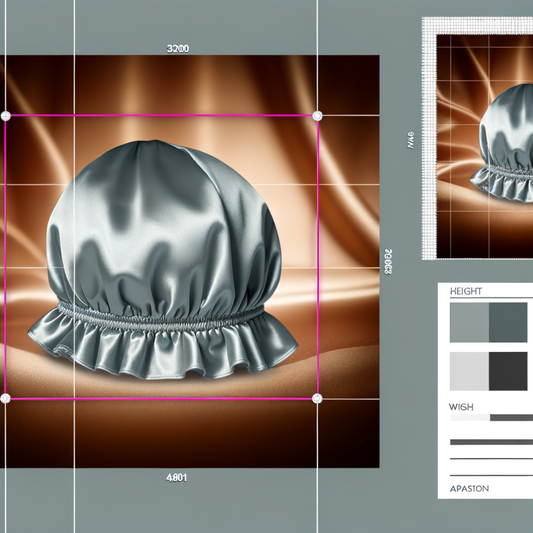This screenshot has height=533, width=533.
Task: Click the WISH label in panel
Action: 461,407
